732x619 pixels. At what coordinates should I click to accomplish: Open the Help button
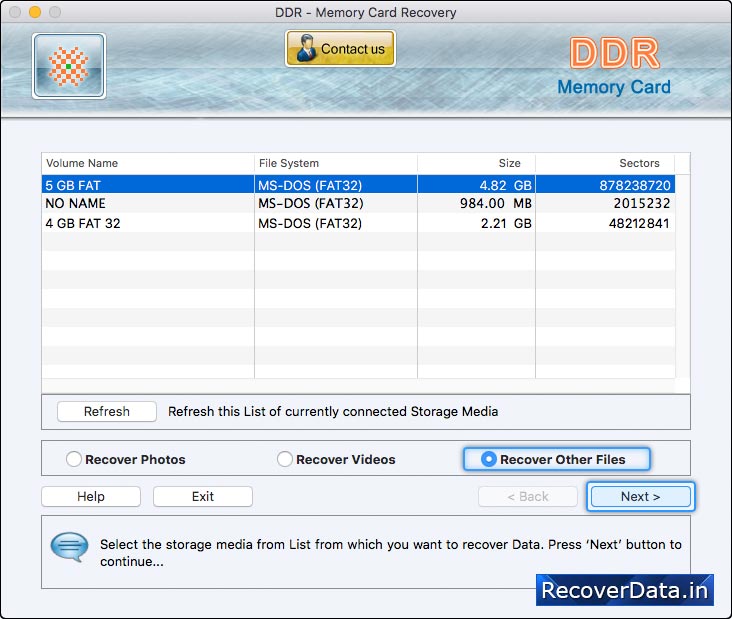coord(91,496)
